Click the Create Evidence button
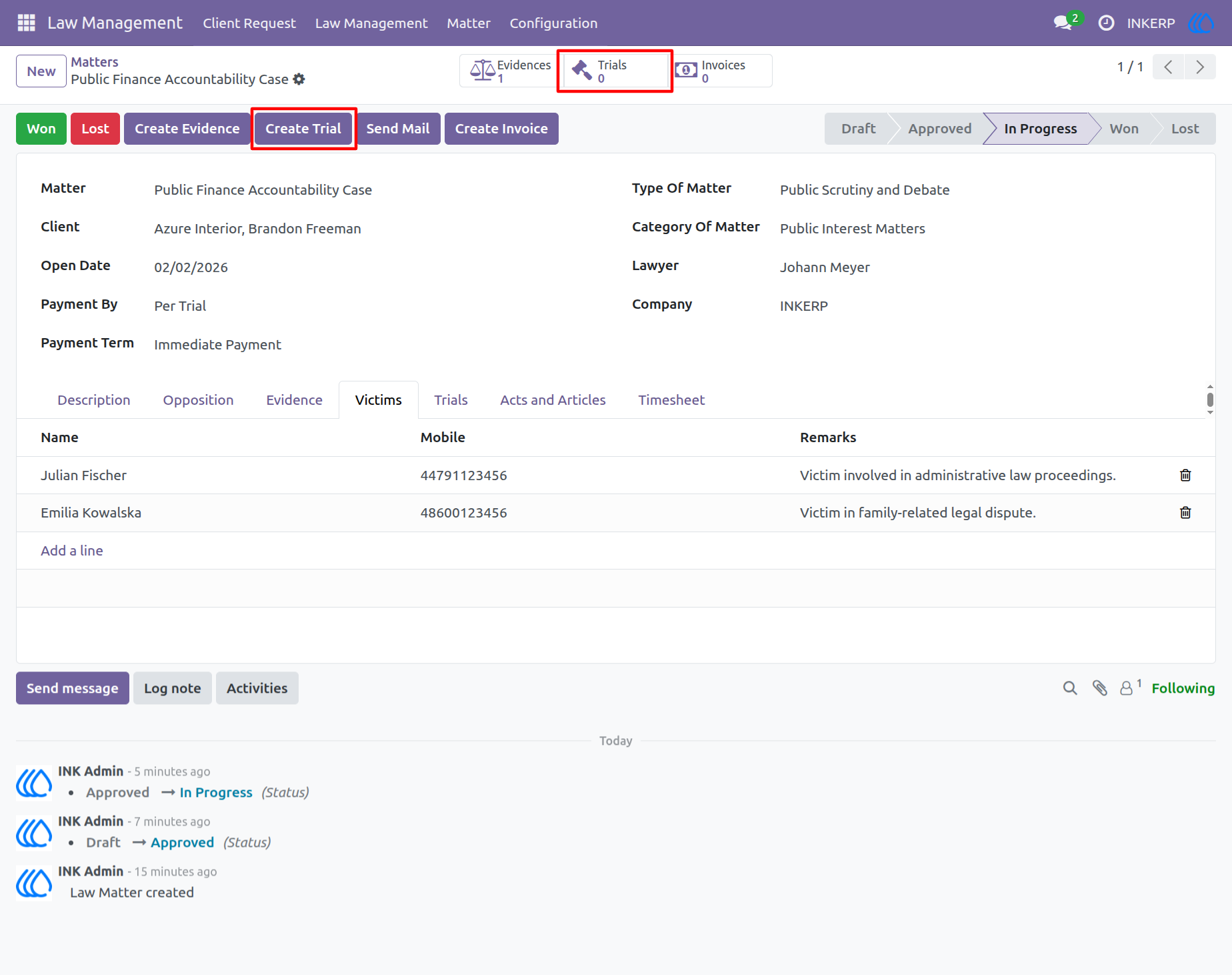Screen dimensions: 1232x975 pyautogui.click(x=187, y=129)
